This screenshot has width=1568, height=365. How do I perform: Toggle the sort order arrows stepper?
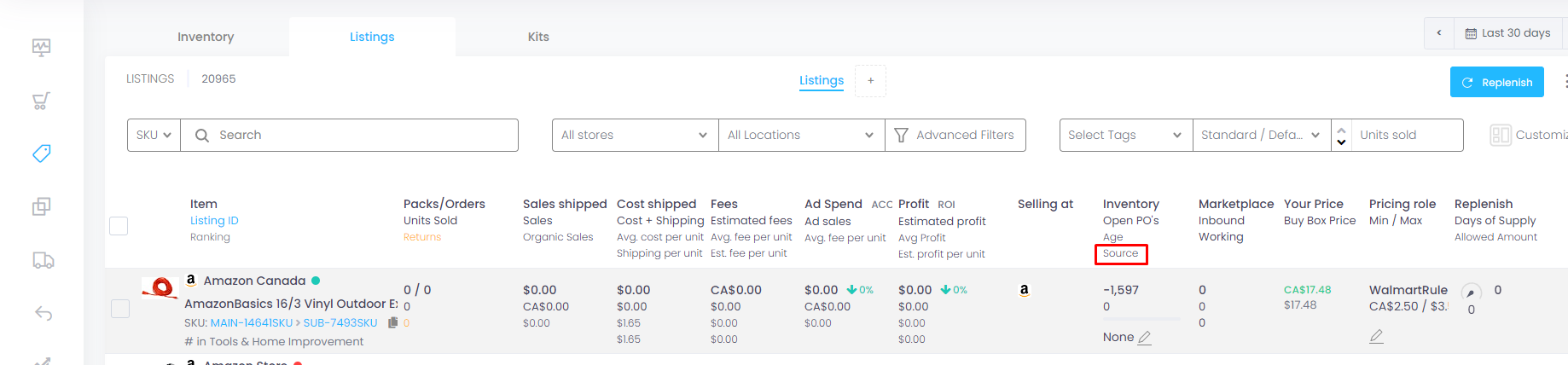[x=1341, y=135]
